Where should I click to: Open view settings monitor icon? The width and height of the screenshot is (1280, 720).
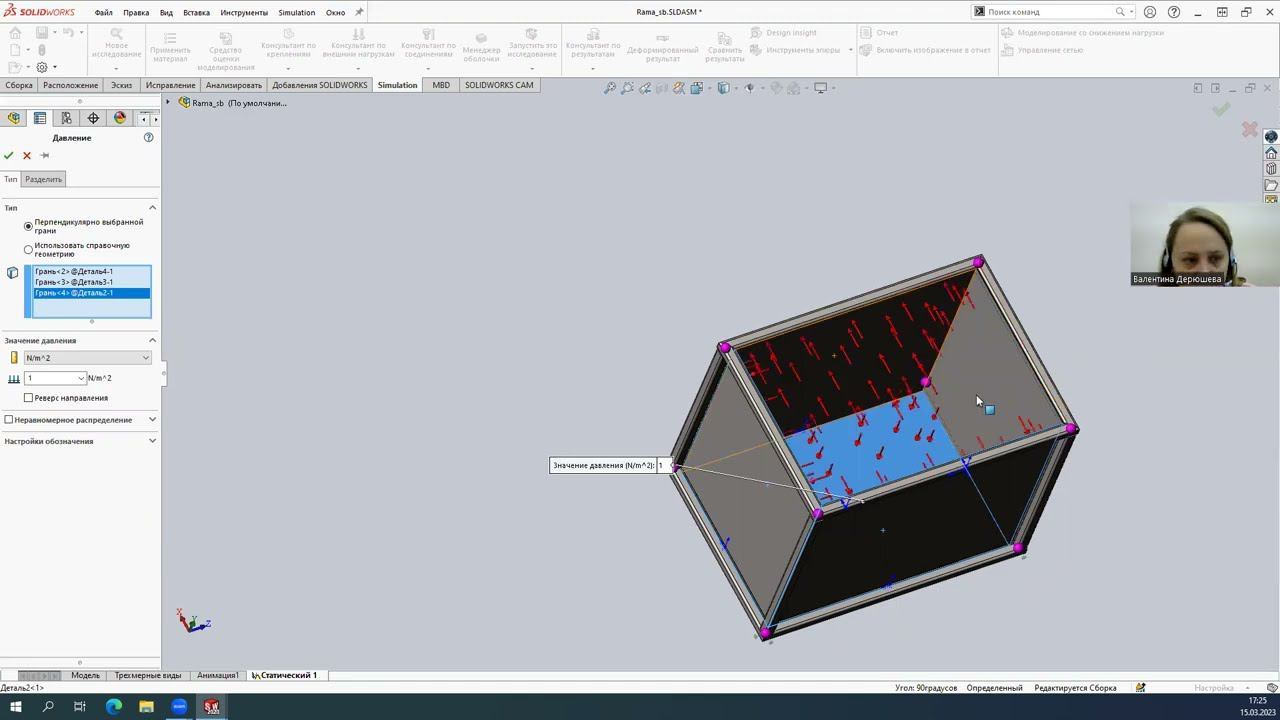821,88
